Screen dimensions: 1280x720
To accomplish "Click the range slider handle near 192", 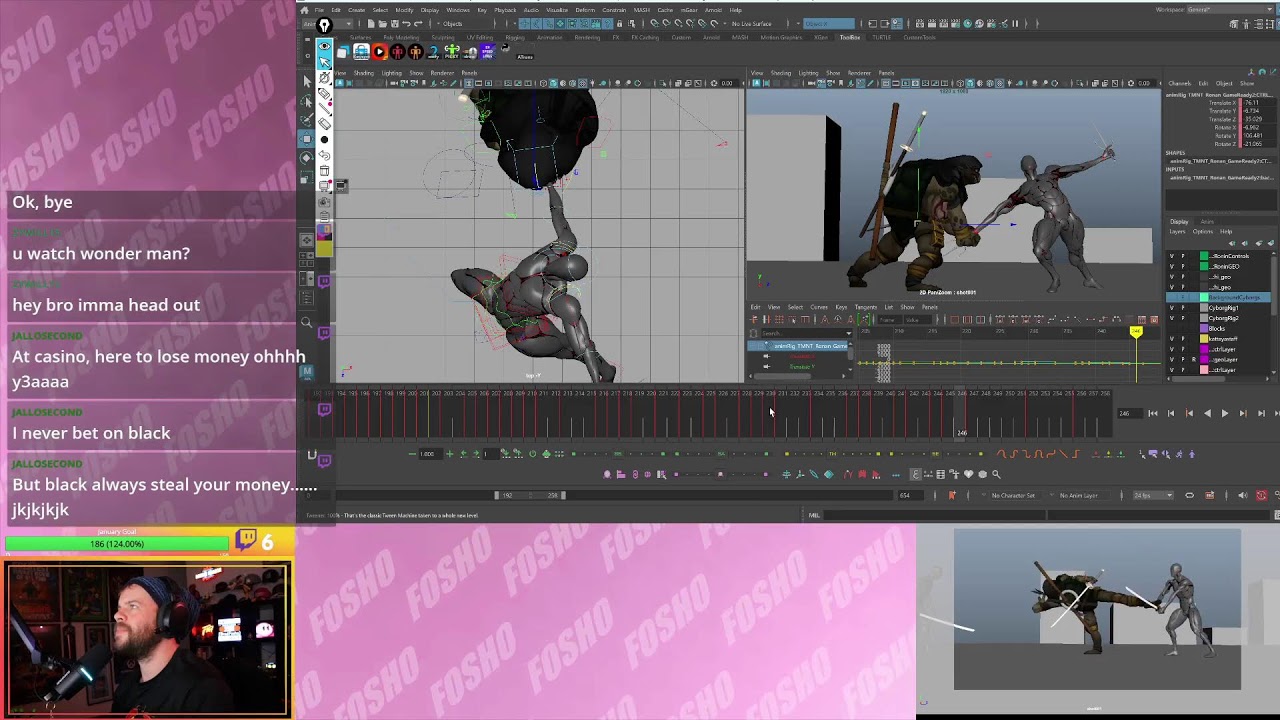I will point(498,495).
